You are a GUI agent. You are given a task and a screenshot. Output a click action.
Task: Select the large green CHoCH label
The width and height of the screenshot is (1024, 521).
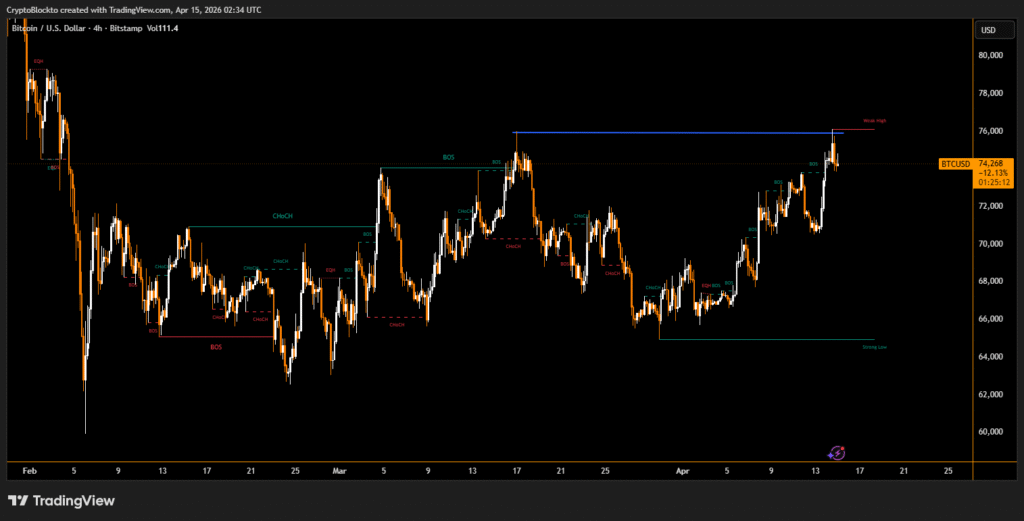click(282, 216)
